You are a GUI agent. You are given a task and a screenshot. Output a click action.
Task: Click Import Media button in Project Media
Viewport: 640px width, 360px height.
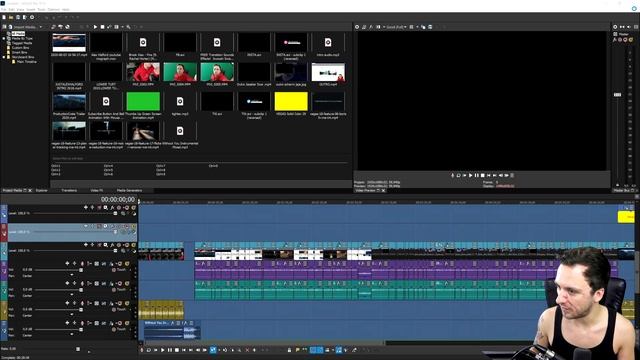tap(22, 27)
